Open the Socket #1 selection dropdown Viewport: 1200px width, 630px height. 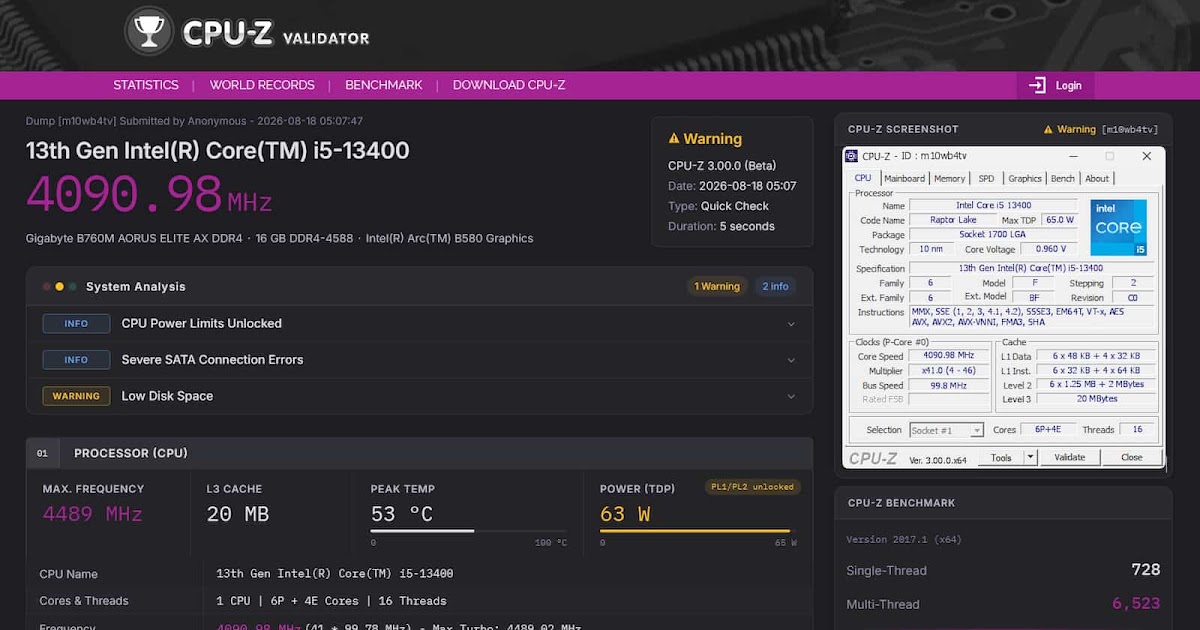click(x=946, y=430)
